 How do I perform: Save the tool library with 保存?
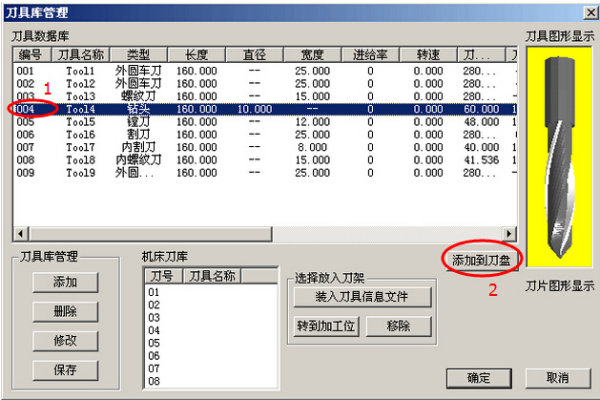[x=64, y=369]
